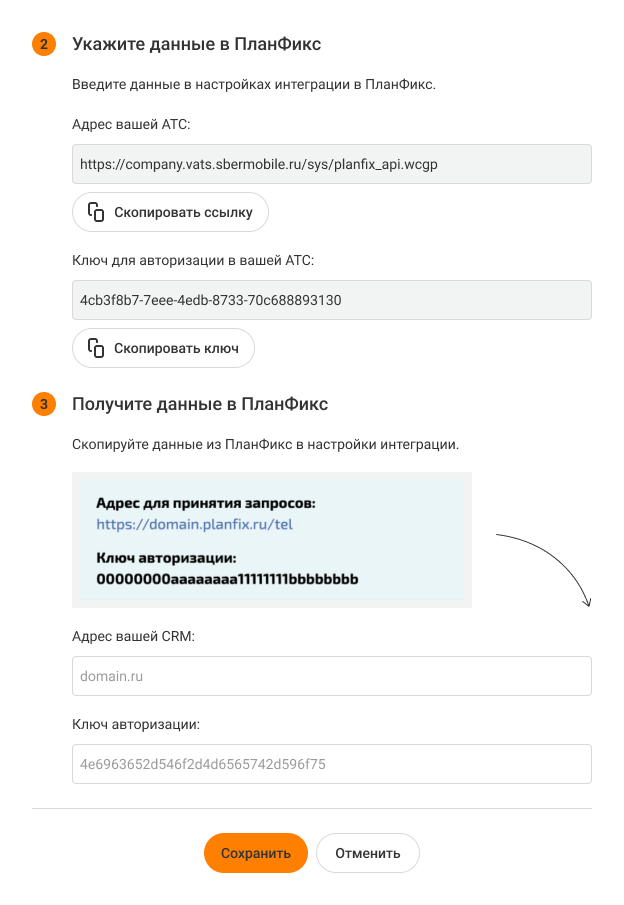Click the domain.planfix.ru/tel link in the example
624x905 pixels.
pos(194,523)
